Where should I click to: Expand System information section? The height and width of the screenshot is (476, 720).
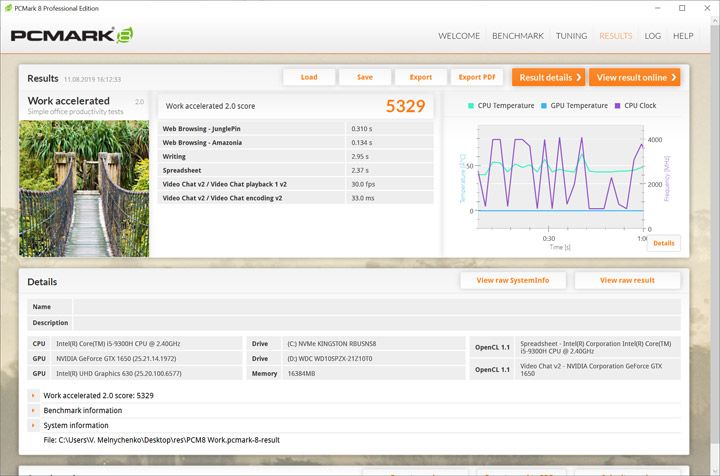click(33, 426)
